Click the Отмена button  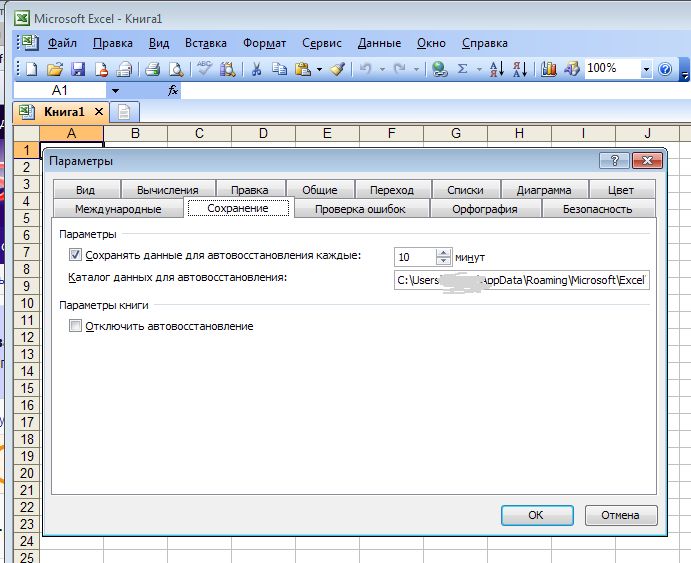tap(620, 515)
